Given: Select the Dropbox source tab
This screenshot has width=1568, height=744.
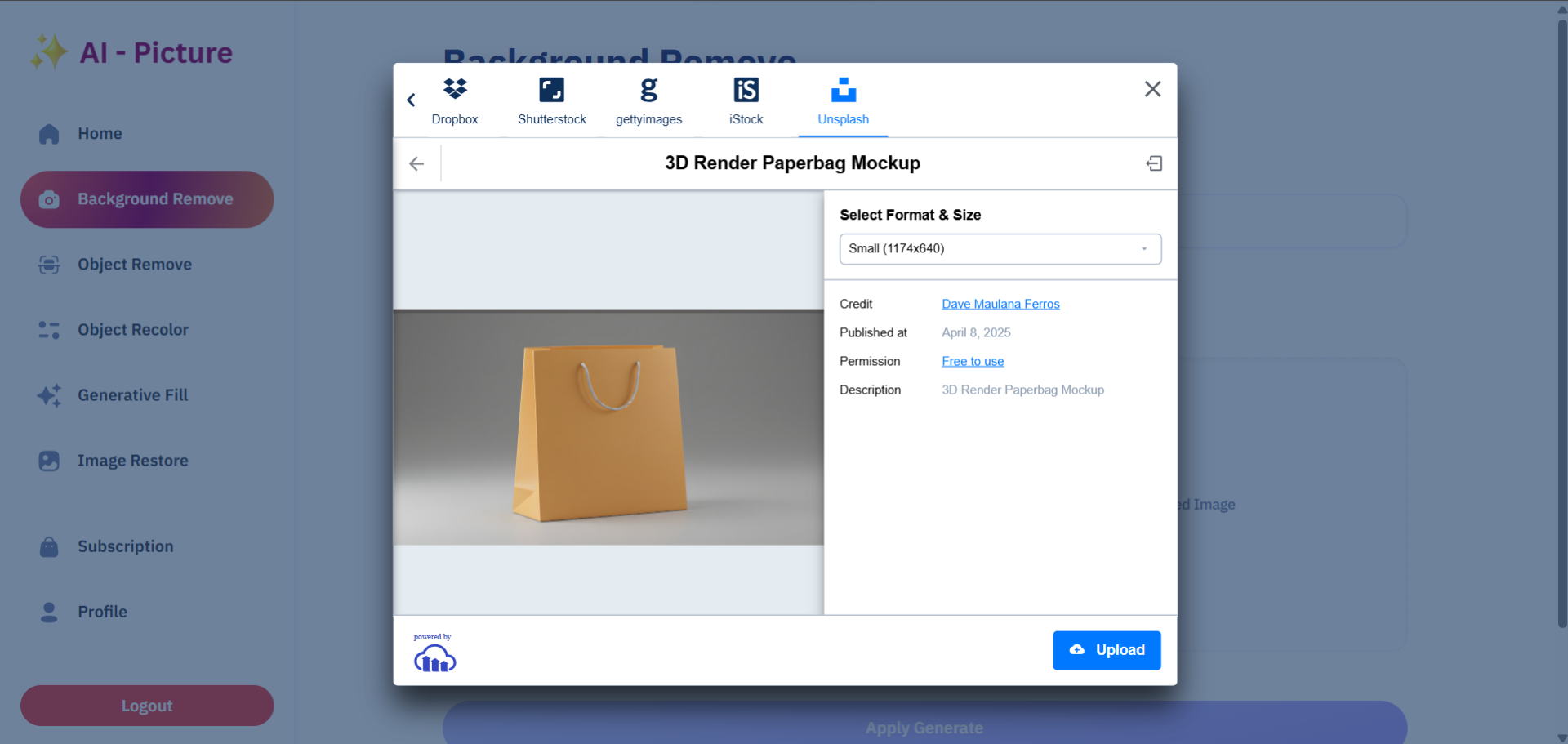Looking at the screenshot, I should [x=455, y=101].
